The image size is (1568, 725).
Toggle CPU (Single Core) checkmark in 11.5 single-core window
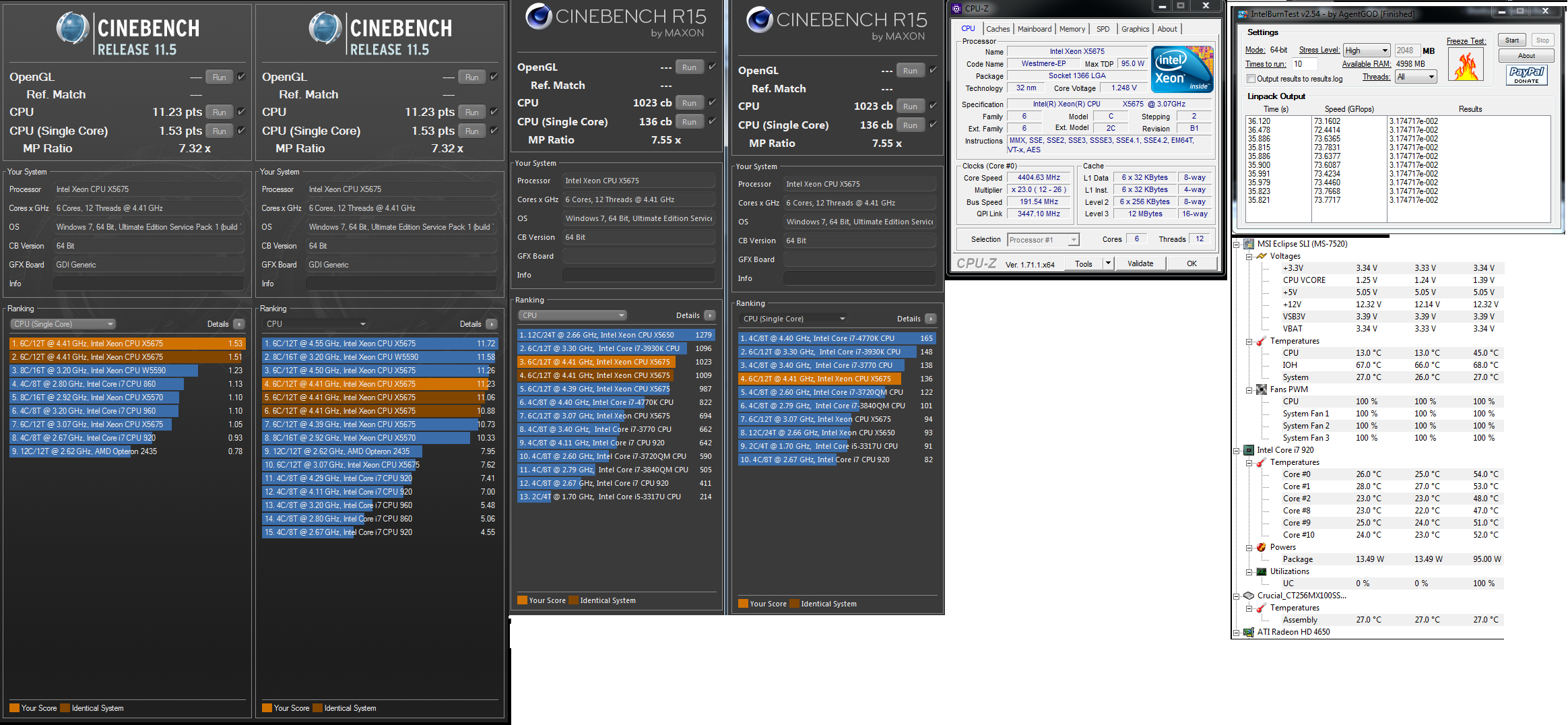(x=242, y=131)
